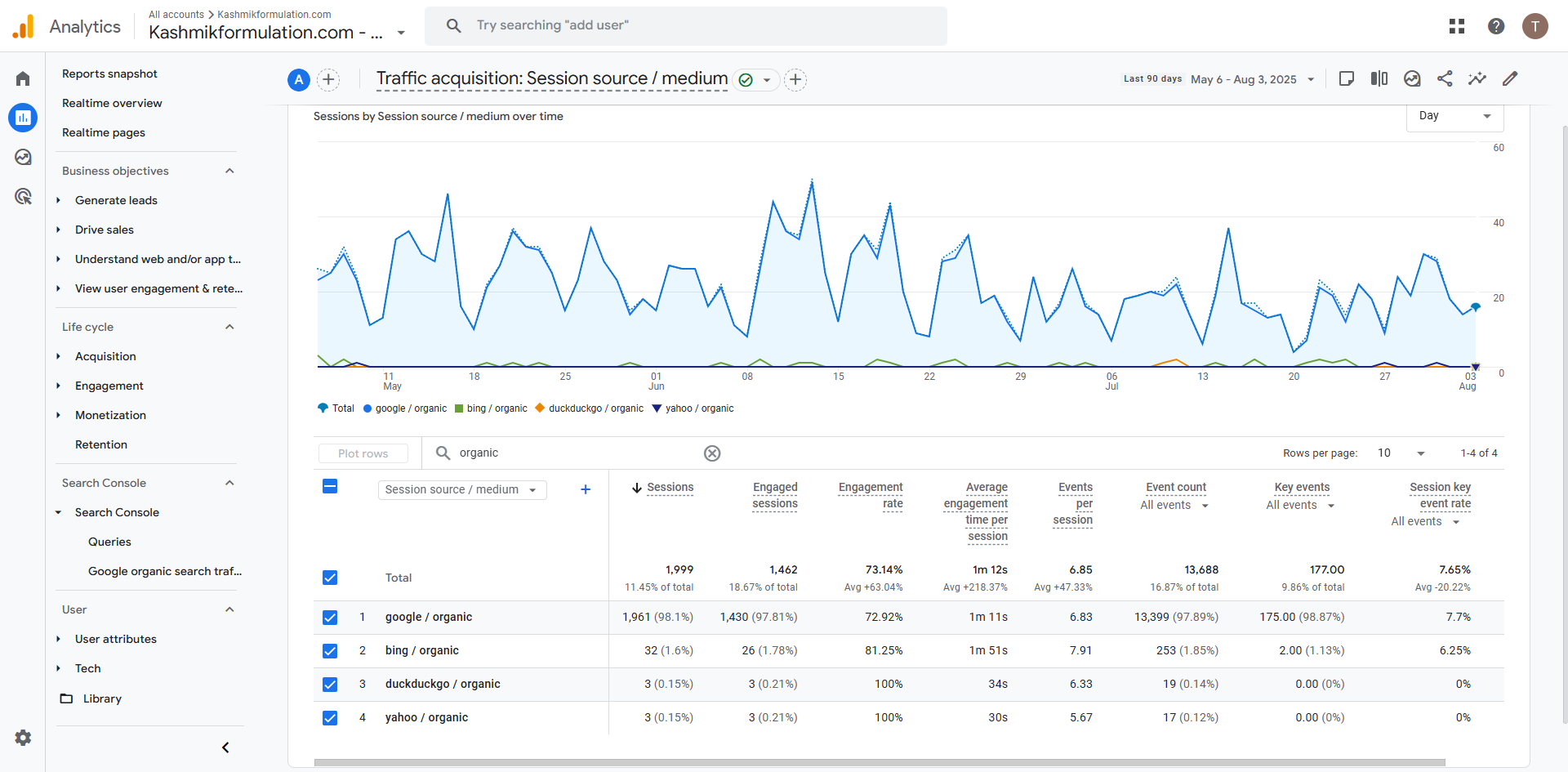The height and width of the screenshot is (772, 1568).
Task: Toggle the select-all rows checkbox
Action: [x=330, y=487]
